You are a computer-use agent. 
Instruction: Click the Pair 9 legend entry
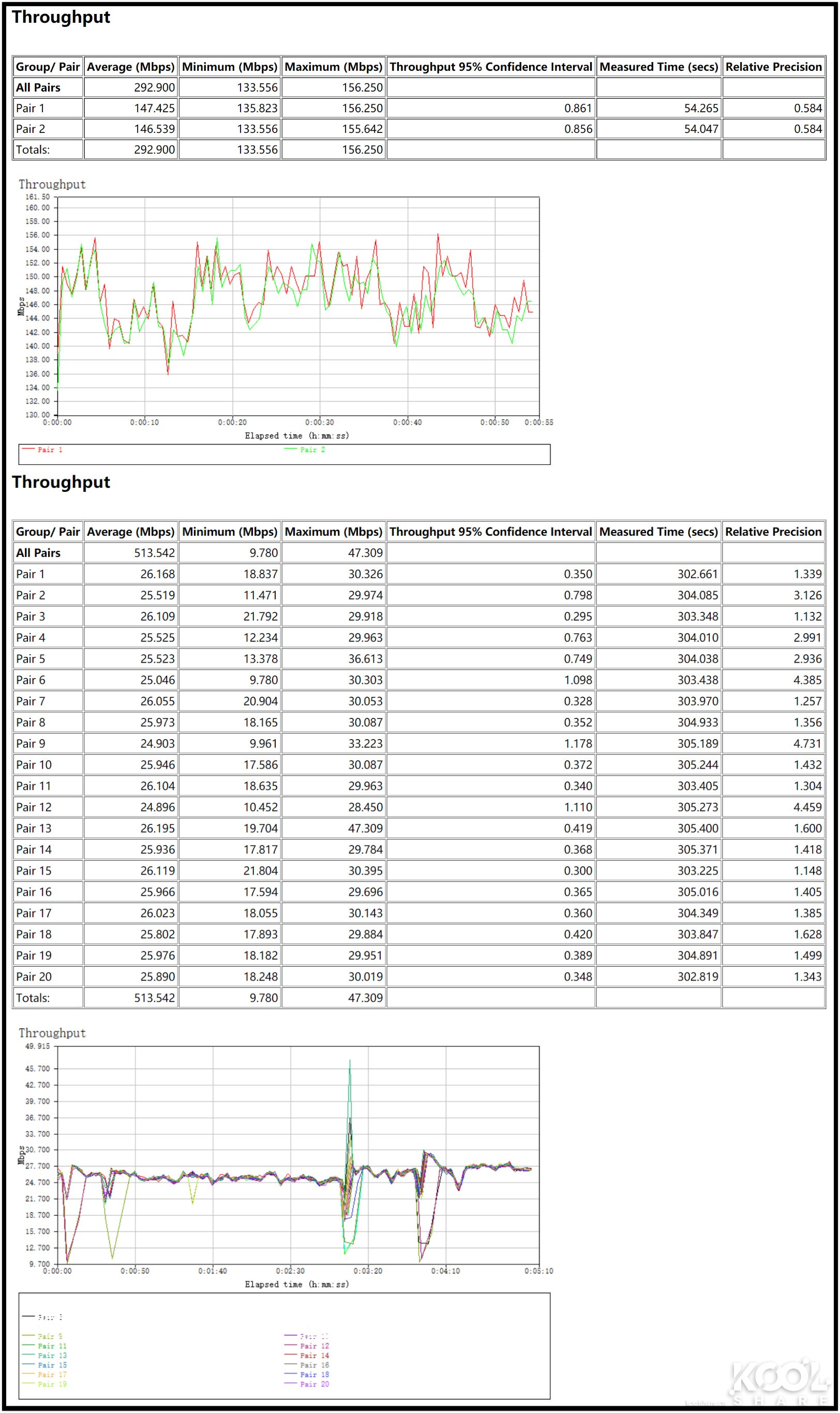[51, 1335]
